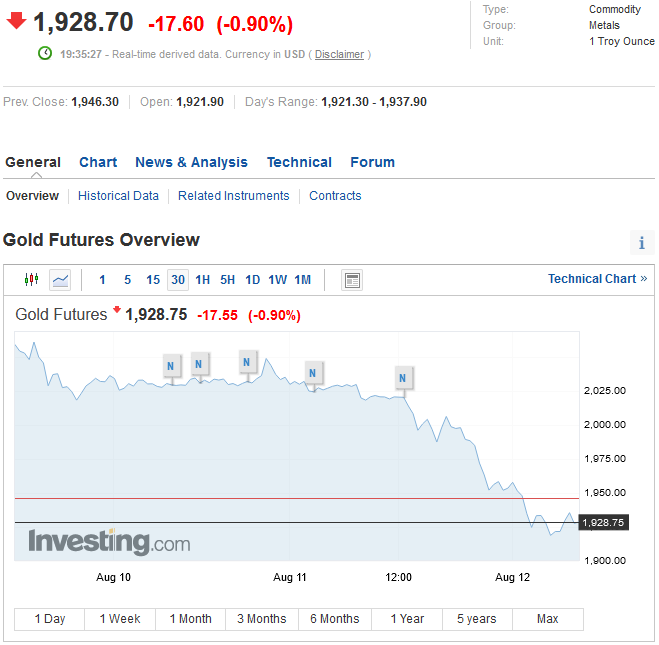This screenshot has width=659, height=645.
Task: Open the Historical Data sub-tab
Action: 118,196
